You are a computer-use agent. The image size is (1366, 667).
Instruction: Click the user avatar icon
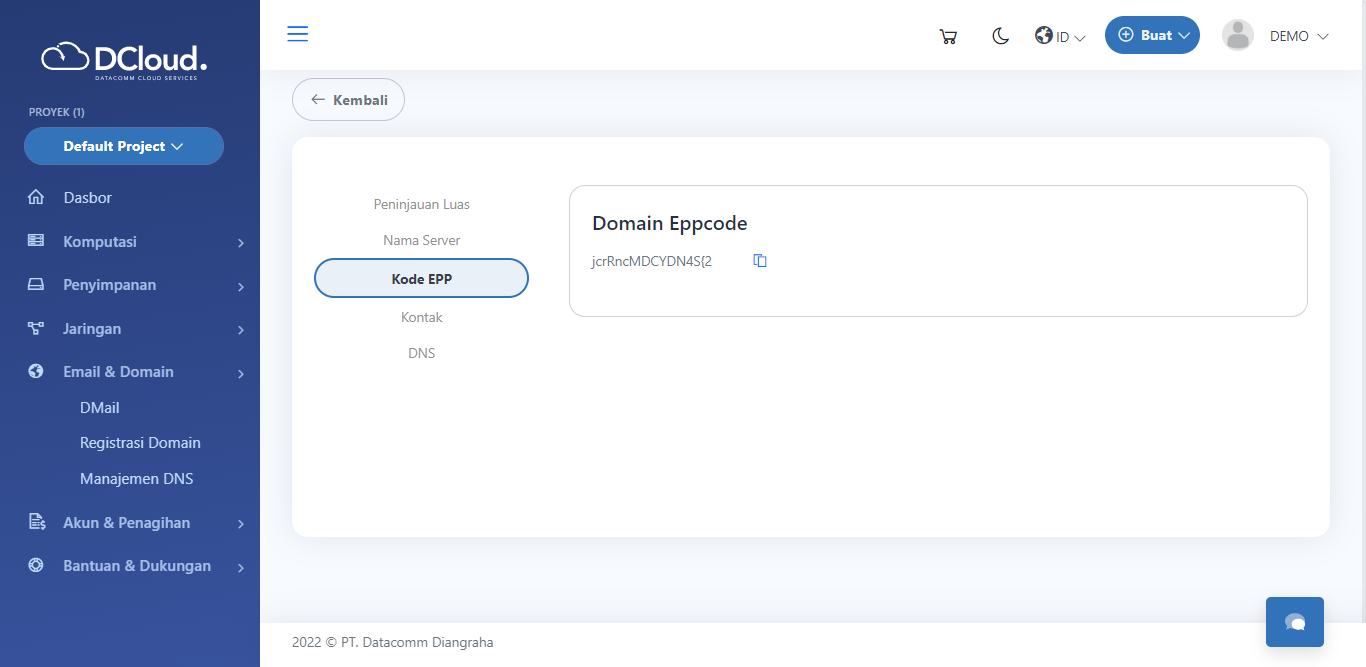[x=1237, y=36]
